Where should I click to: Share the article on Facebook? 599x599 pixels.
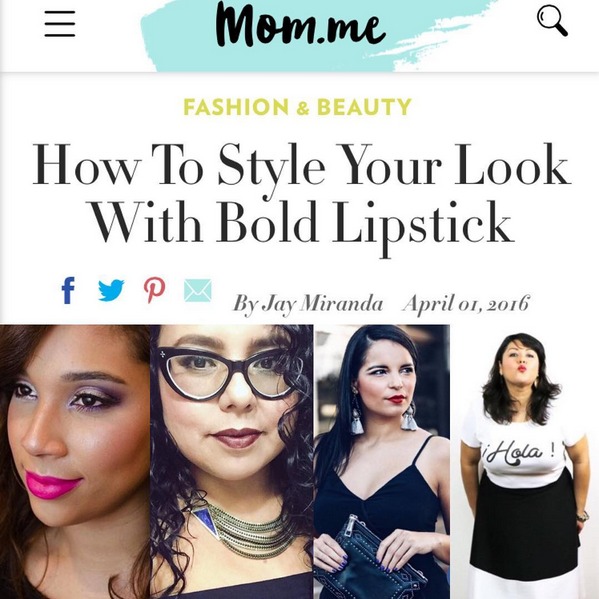click(68, 290)
